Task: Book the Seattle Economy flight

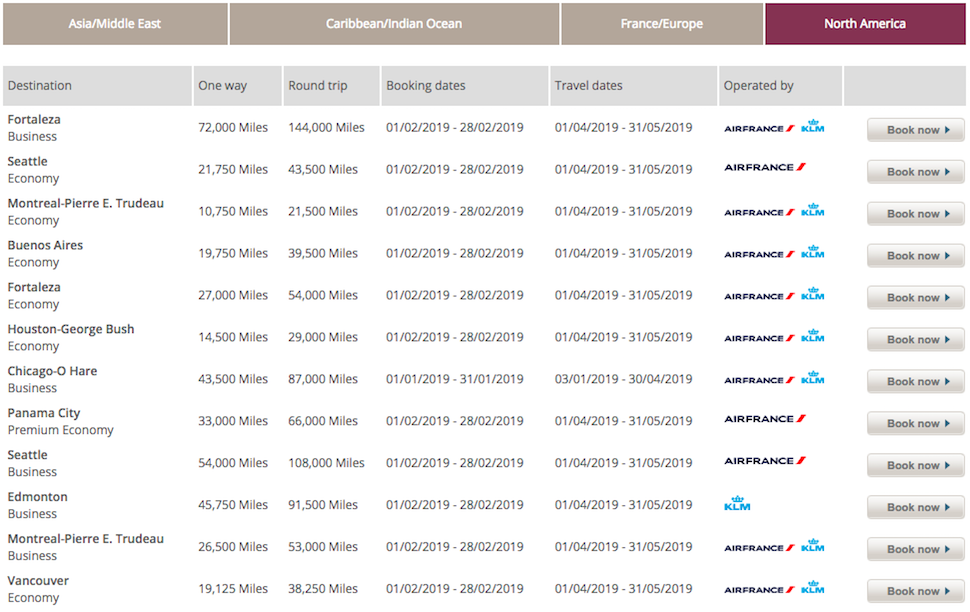Action: 916,172
